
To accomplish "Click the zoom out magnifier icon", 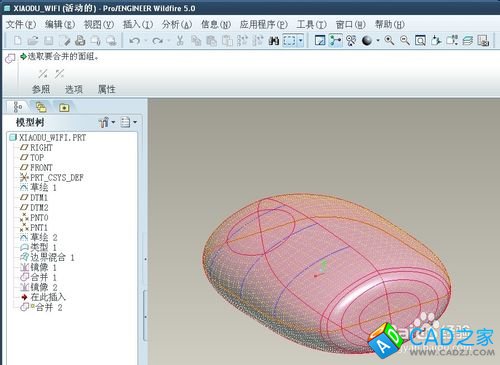I will point(405,41).
